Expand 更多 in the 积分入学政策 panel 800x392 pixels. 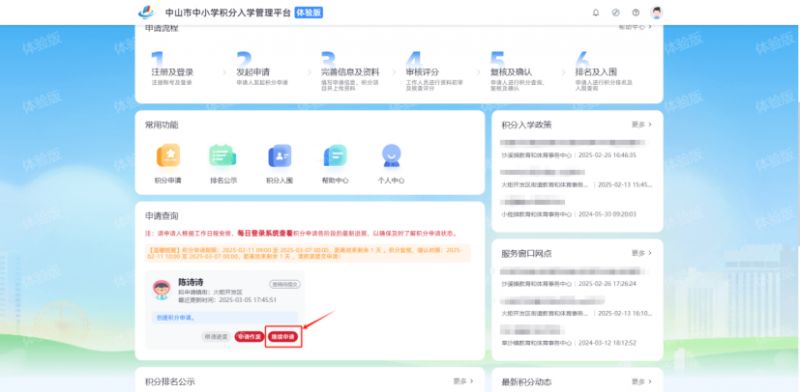pyautogui.click(x=641, y=125)
